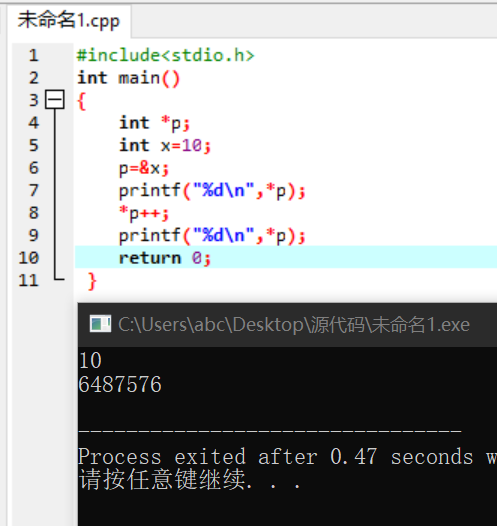The height and width of the screenshot is (526, 497).
Task: Place cursor on #include<stdio.h> line
Action: (166, 55)
